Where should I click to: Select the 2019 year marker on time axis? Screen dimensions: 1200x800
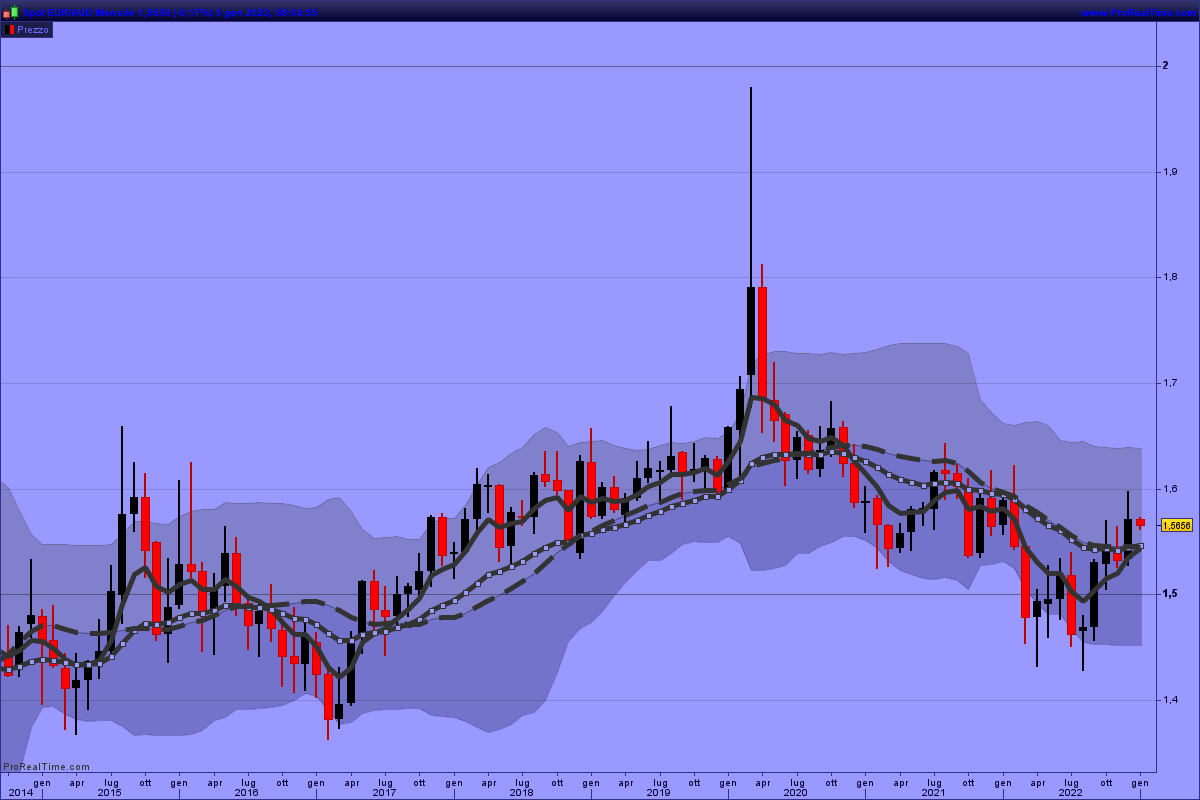coord(658,793)
